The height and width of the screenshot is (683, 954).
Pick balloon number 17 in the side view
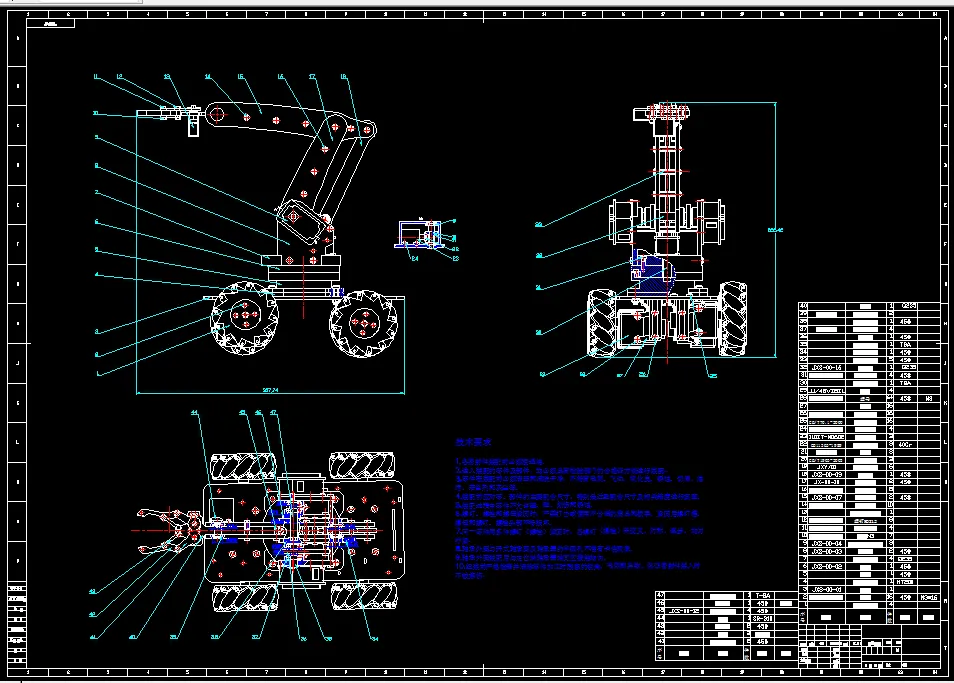312,77
